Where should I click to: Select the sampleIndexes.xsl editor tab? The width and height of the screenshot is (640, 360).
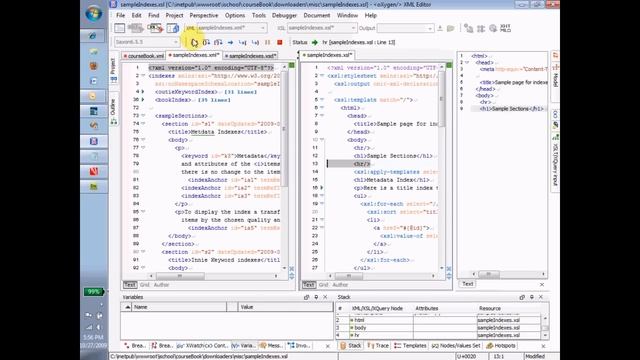click(x=327, y=55)
